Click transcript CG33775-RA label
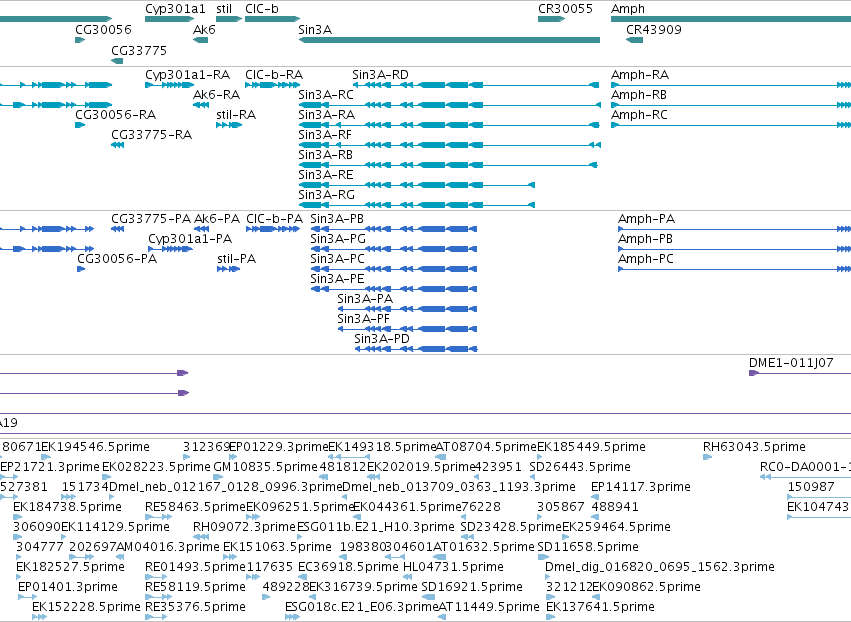The width and height of the screenshot is (851, 622). point(151,135)
